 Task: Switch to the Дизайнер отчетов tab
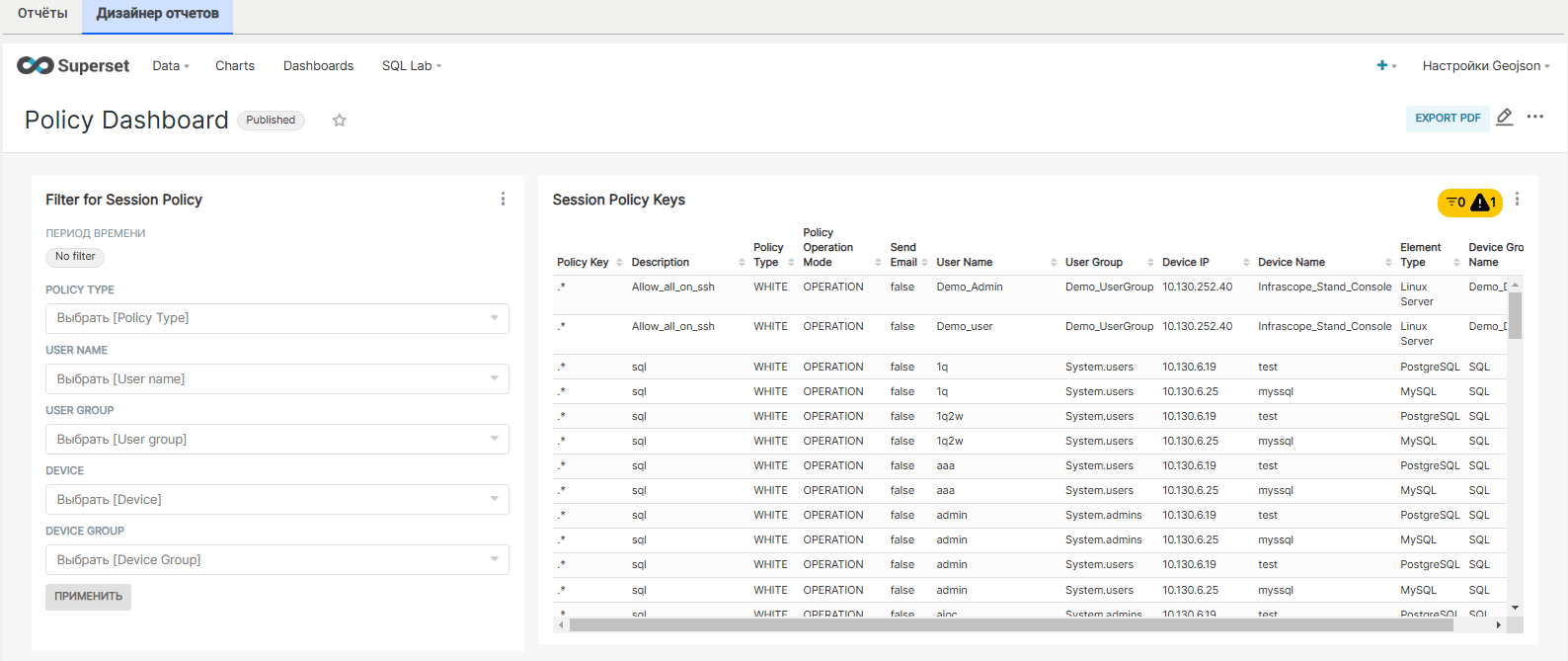click(x=158, y=15)
